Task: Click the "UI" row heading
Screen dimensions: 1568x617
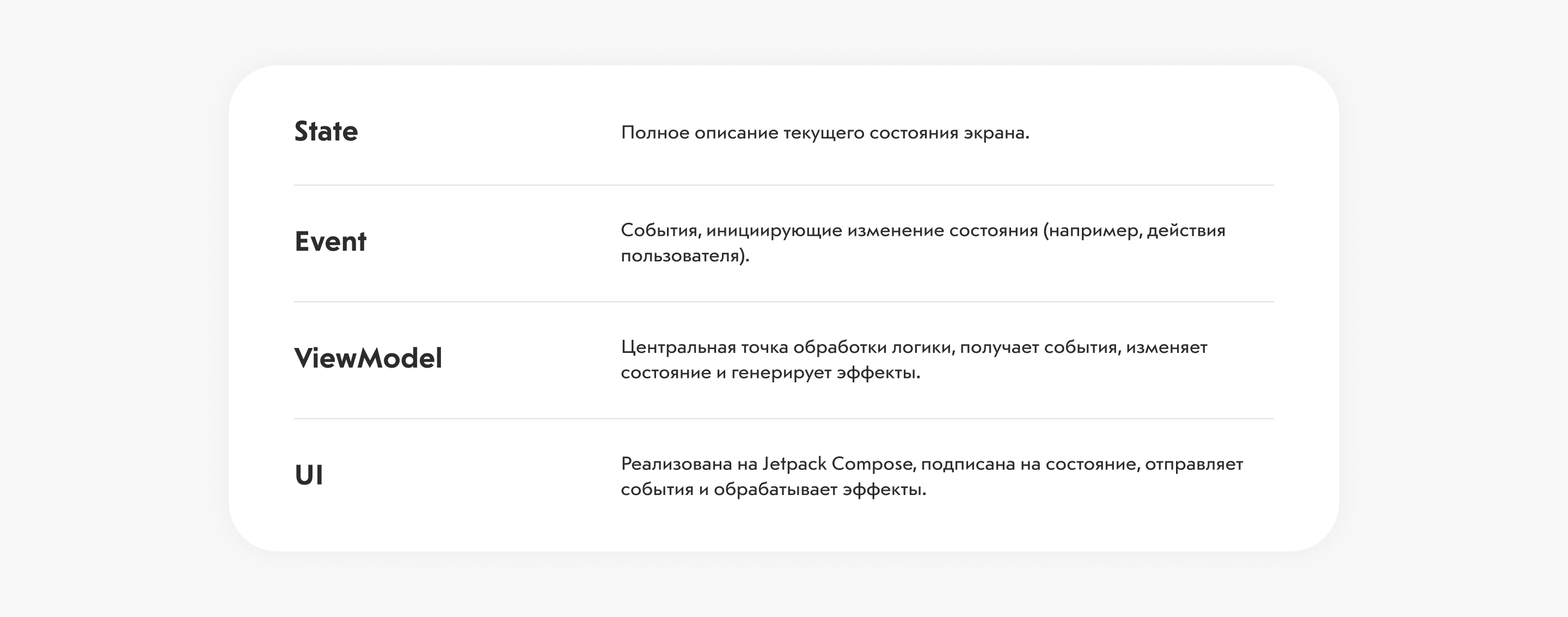Action: (x=309, y=475)
